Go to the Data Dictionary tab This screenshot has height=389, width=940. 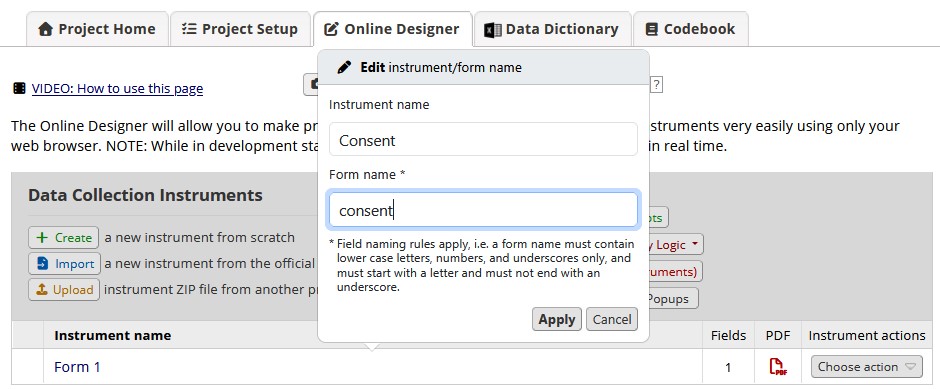[x=552, y=29]
